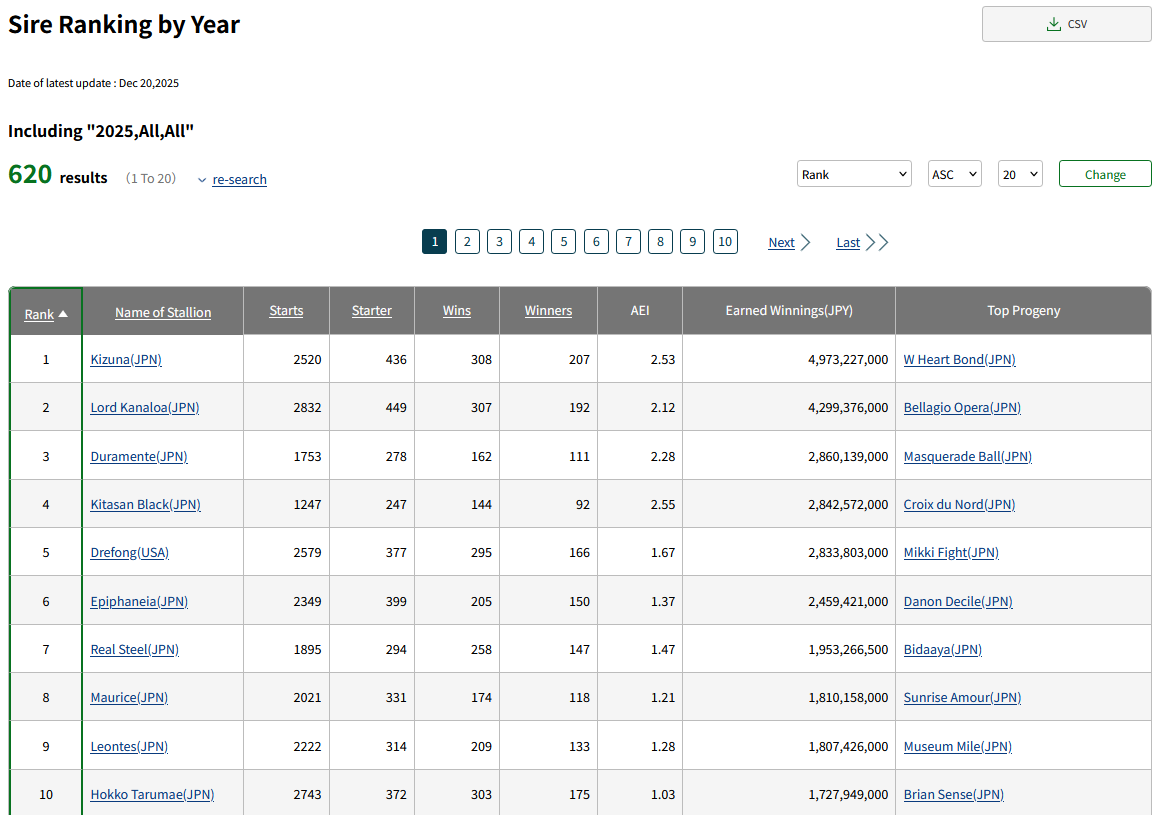Go to pagination page 9
Viewport: 1155px width, 815px height.
(x=692, y=242)
